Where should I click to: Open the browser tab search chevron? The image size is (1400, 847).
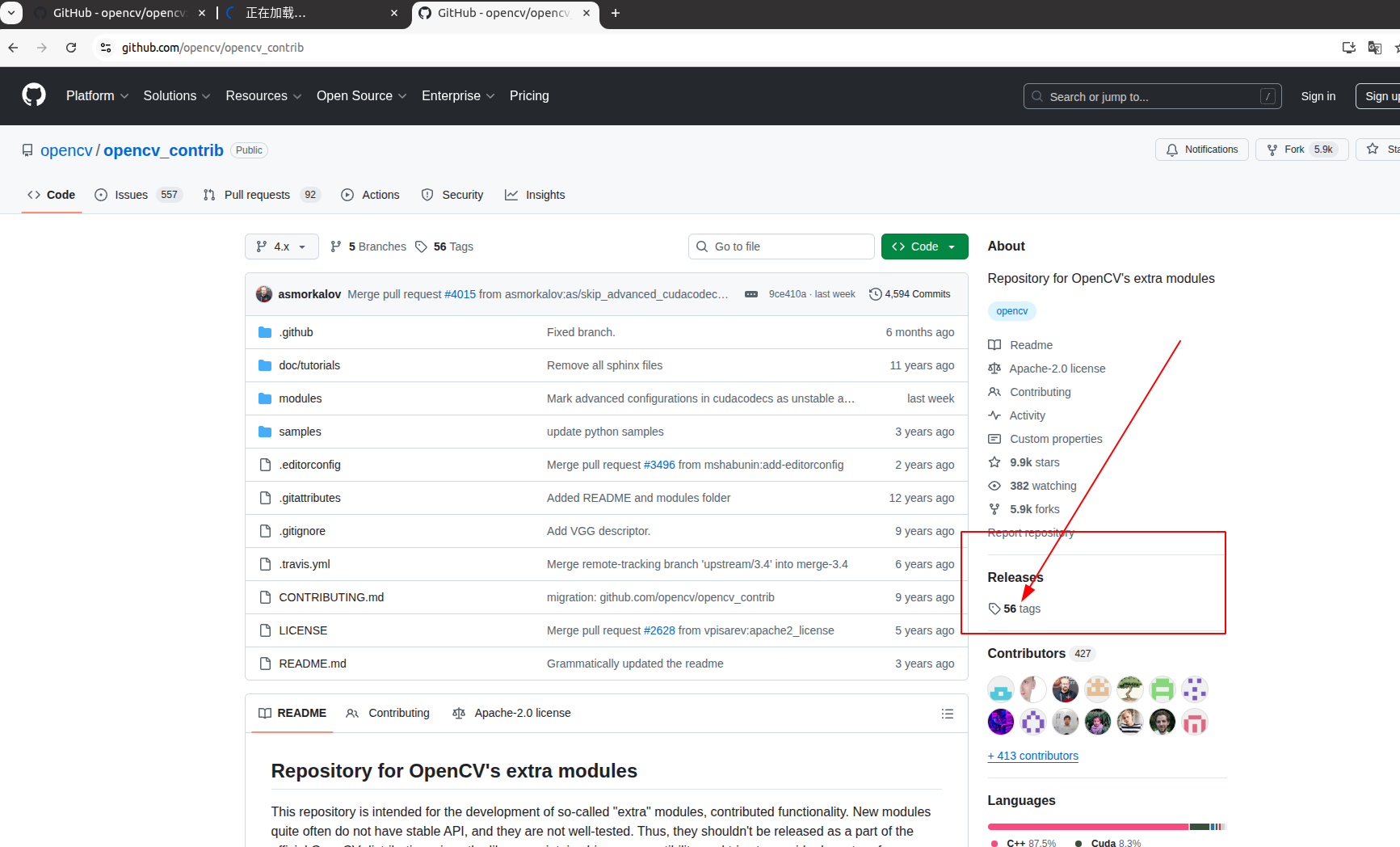[x=11, y=13]
